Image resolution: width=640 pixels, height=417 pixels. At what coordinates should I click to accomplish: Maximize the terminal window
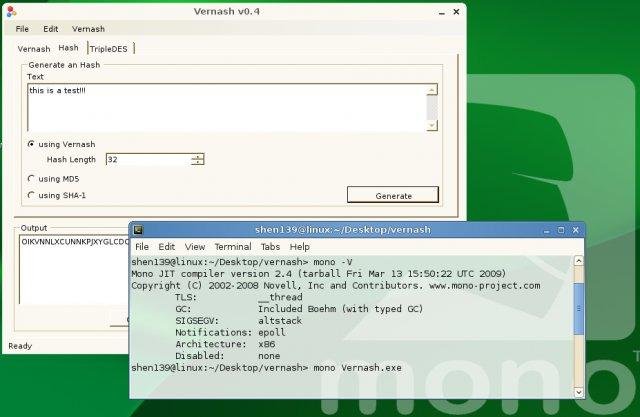coord(561,230)
